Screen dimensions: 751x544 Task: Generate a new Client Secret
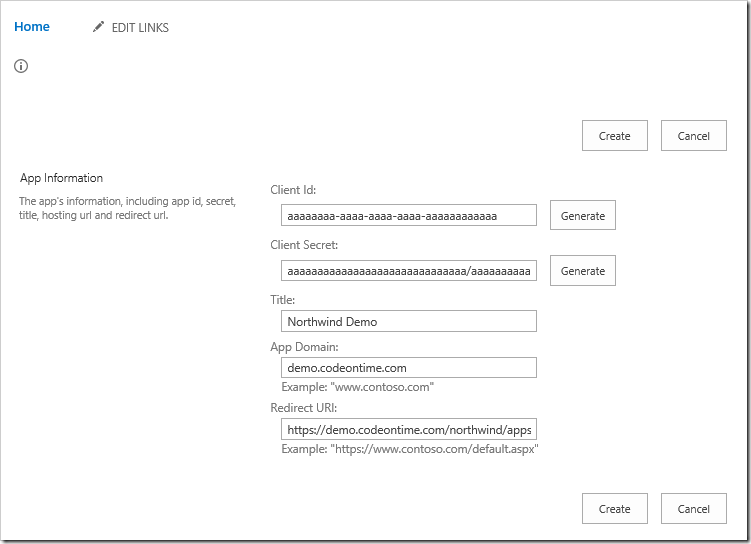point(582,271)
